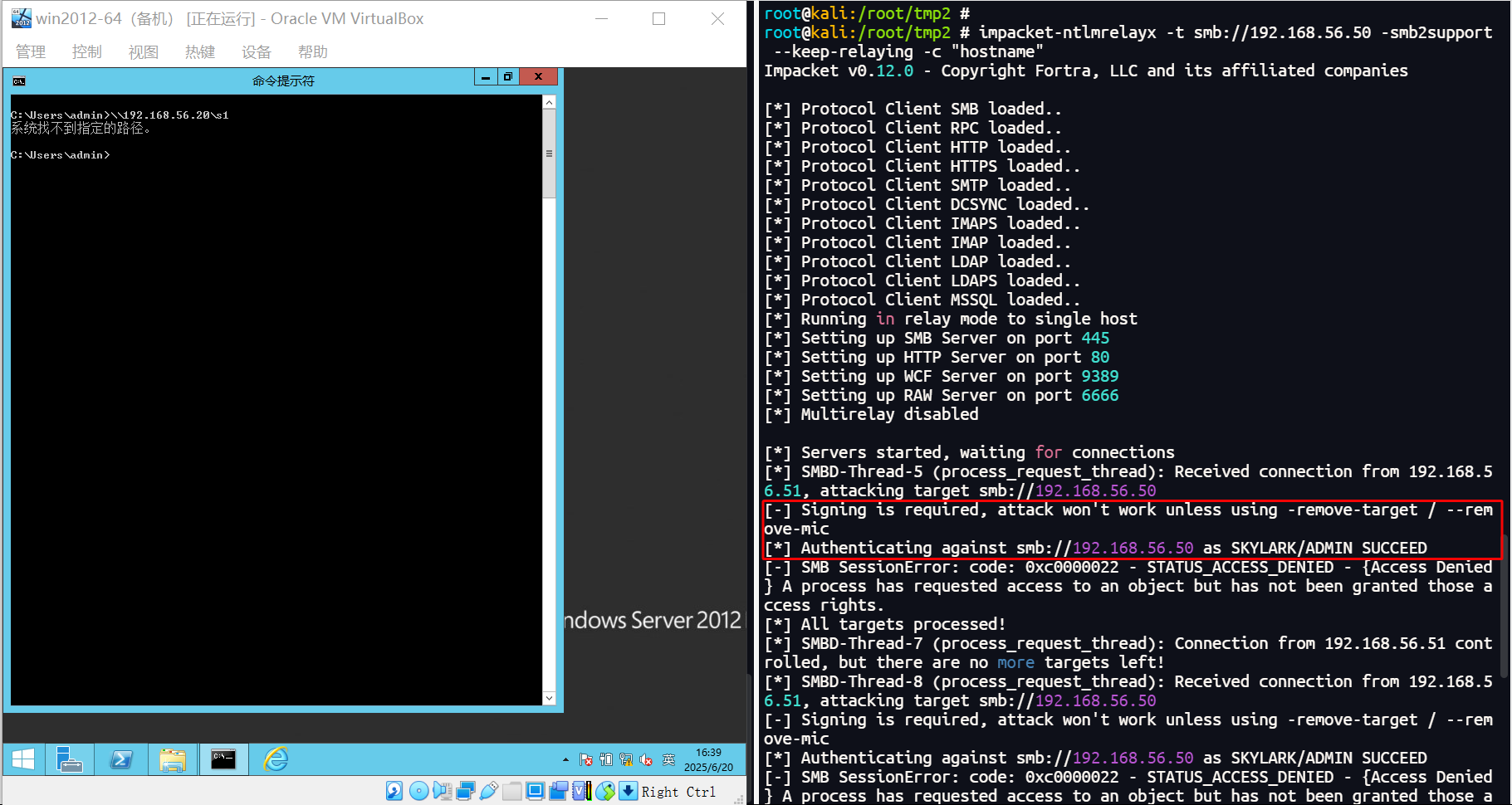Click the VirtualBox audio status icon

tap(443, 791)
